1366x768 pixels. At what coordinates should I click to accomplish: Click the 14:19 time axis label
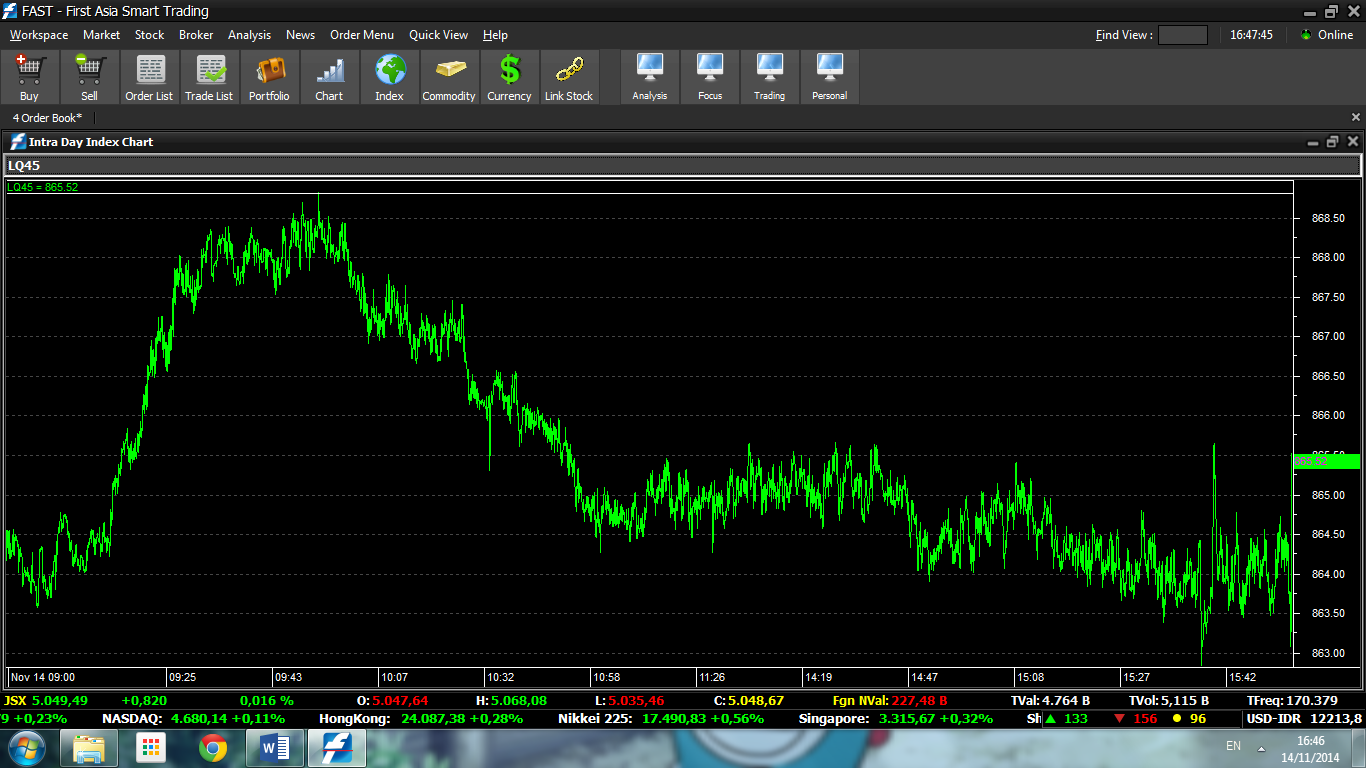[819, 677]
